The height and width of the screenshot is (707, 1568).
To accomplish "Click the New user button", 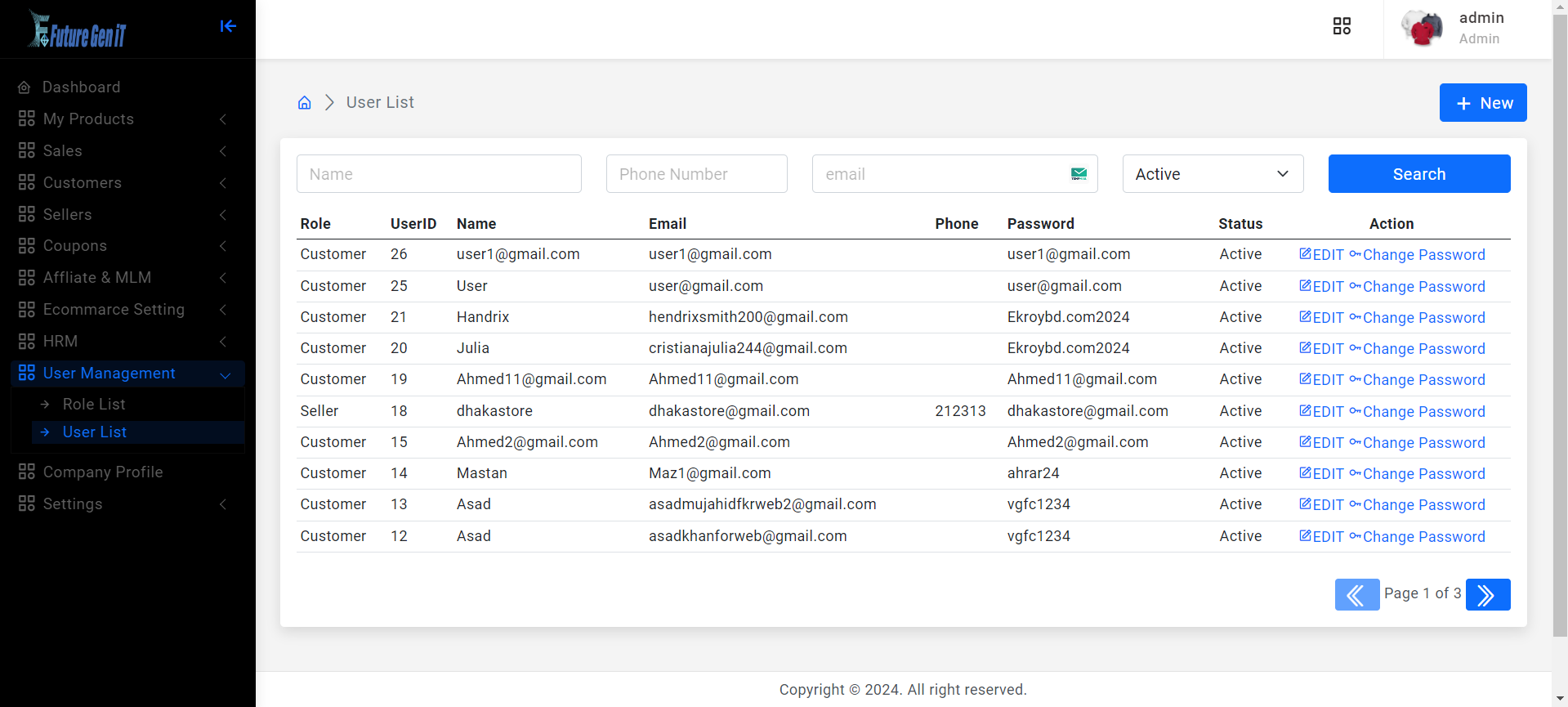I will coord(1482,103).
